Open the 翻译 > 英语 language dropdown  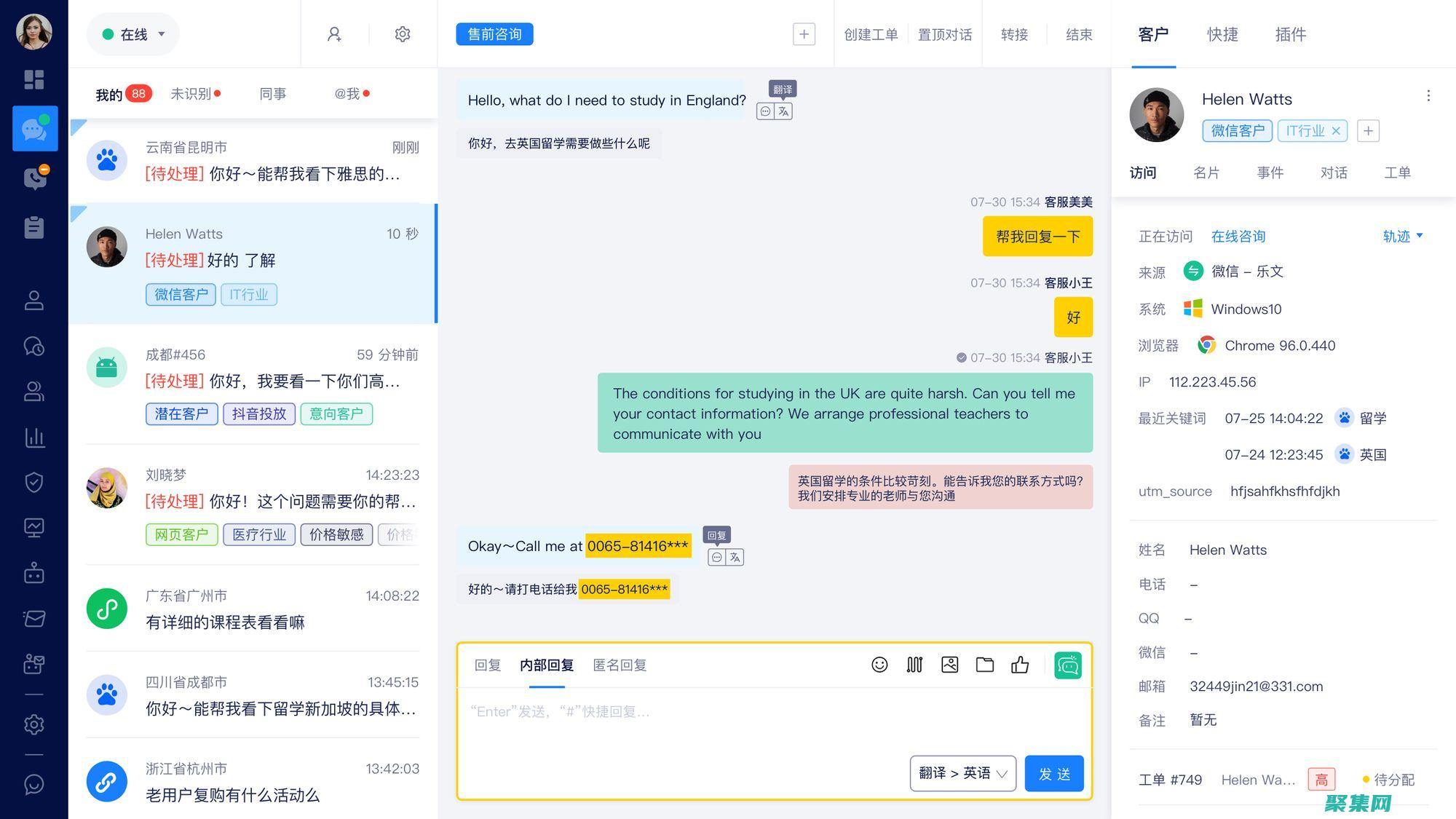coord(962,773)
